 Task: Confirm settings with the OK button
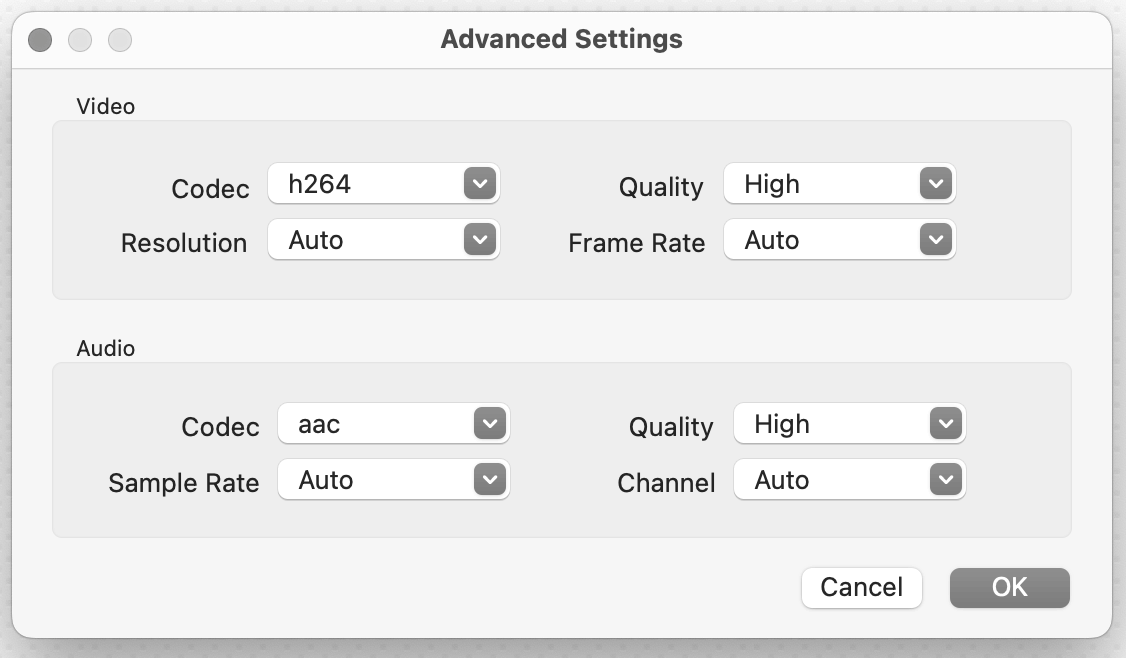coord(1009,587)
